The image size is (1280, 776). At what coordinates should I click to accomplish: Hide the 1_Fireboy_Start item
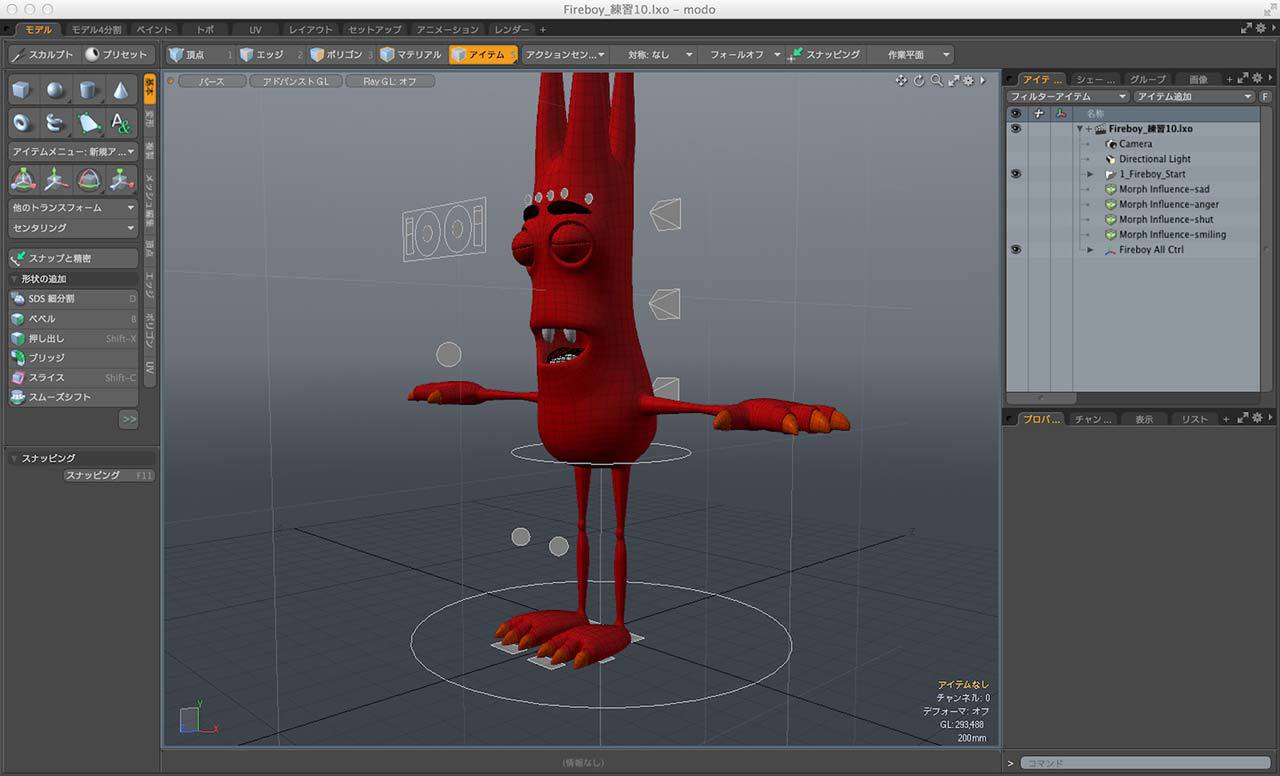click(1016, 174)
